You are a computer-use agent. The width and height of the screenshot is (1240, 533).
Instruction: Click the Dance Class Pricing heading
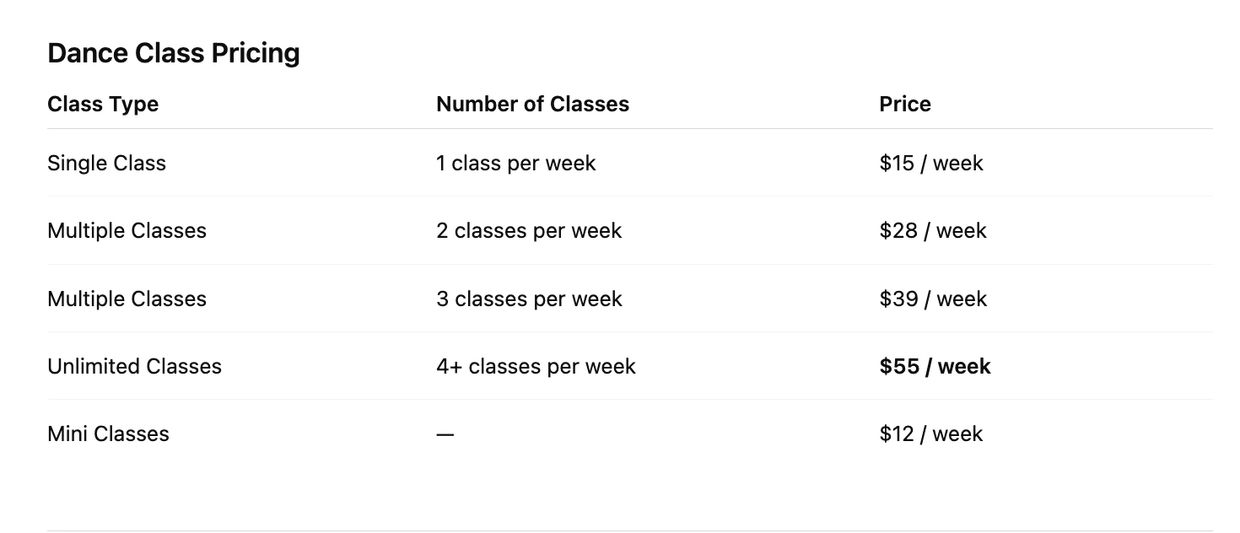(173, 53)
